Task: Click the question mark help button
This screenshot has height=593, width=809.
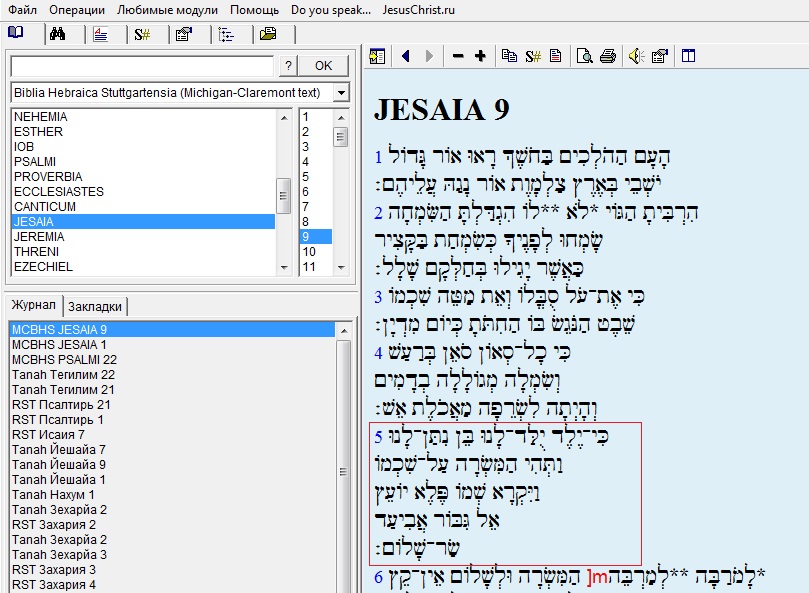Action: (287, 66)
